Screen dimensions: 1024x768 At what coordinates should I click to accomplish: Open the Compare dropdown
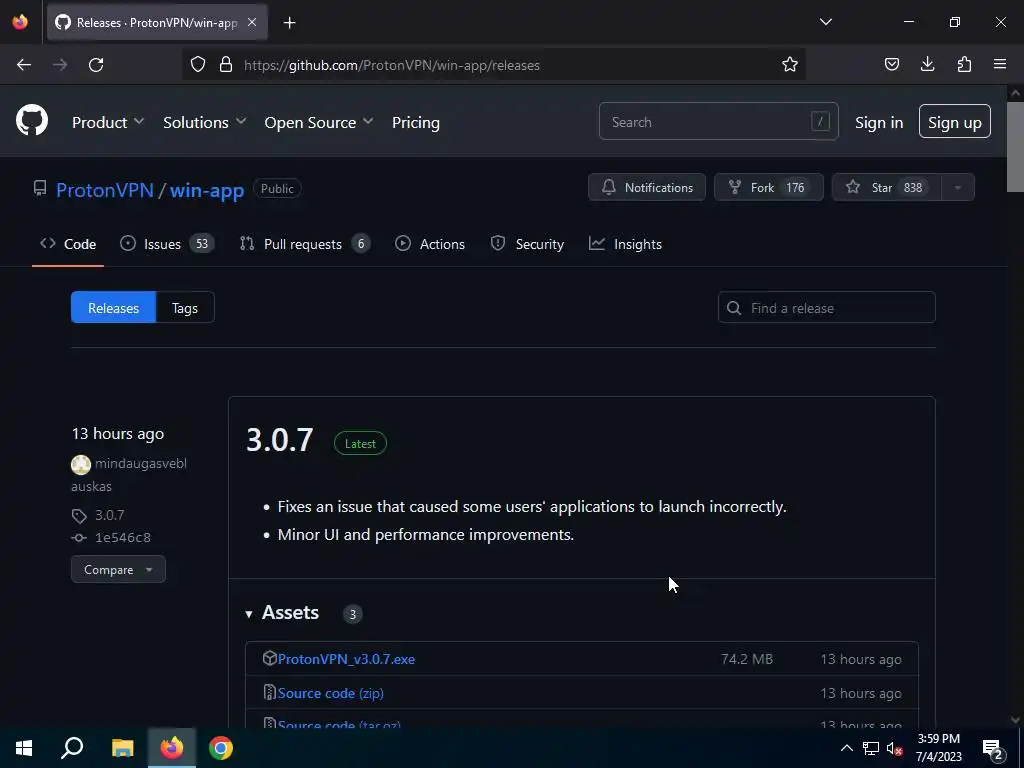pyautogui.click(x=118, y=569)
